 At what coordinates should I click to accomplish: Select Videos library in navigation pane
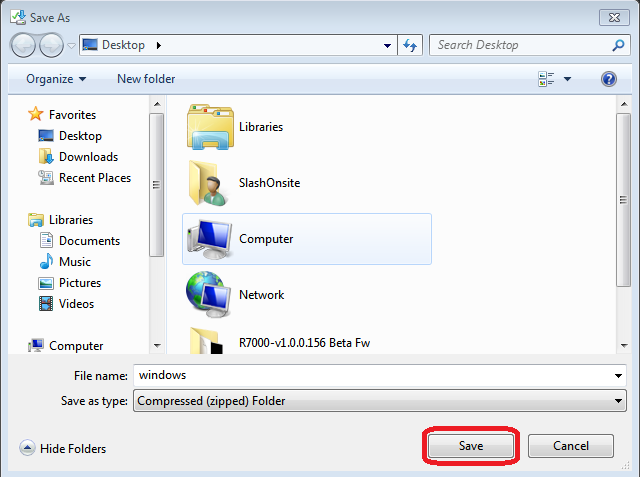tap(76, 304)
